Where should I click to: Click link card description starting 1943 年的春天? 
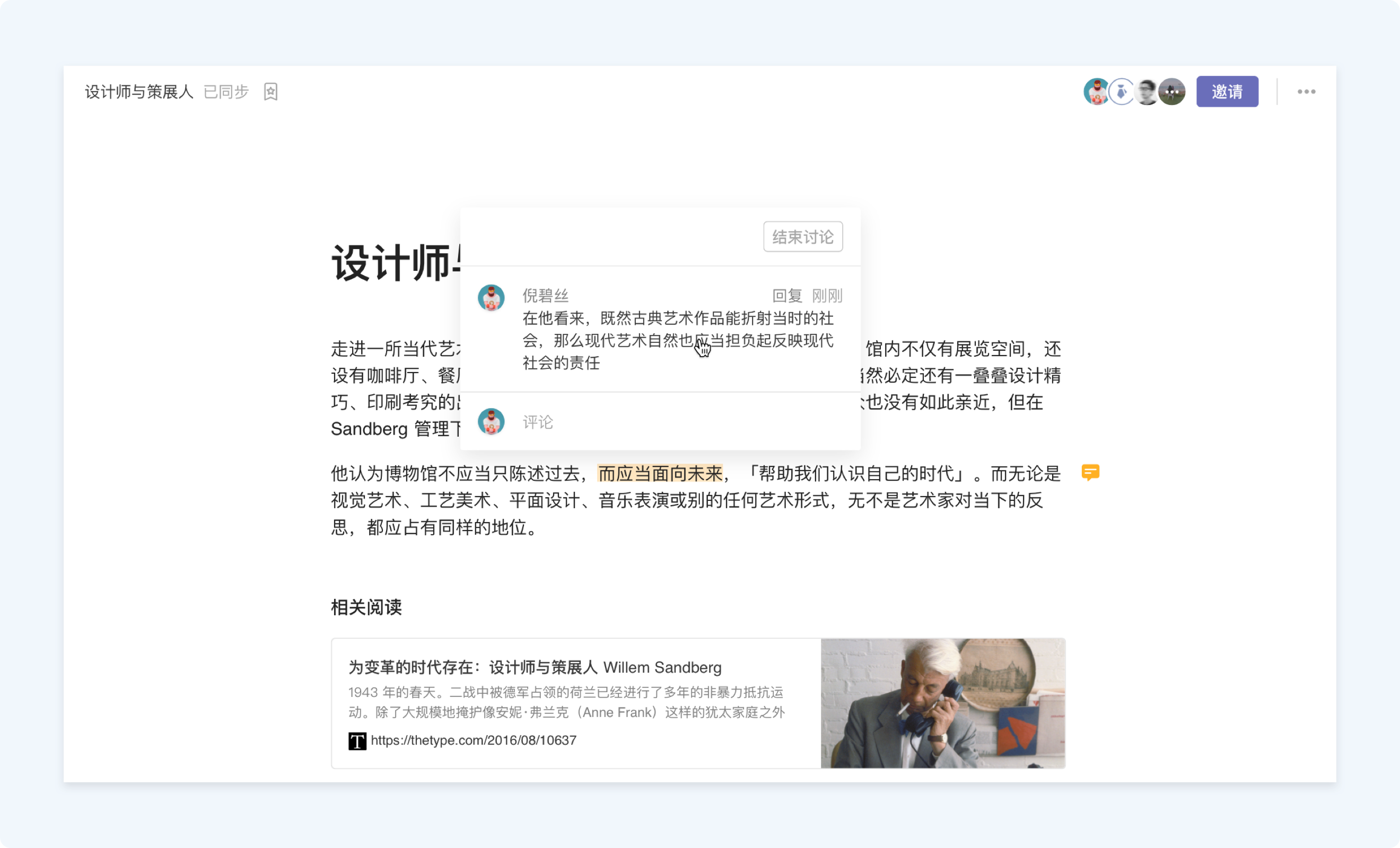click(566, 702)
